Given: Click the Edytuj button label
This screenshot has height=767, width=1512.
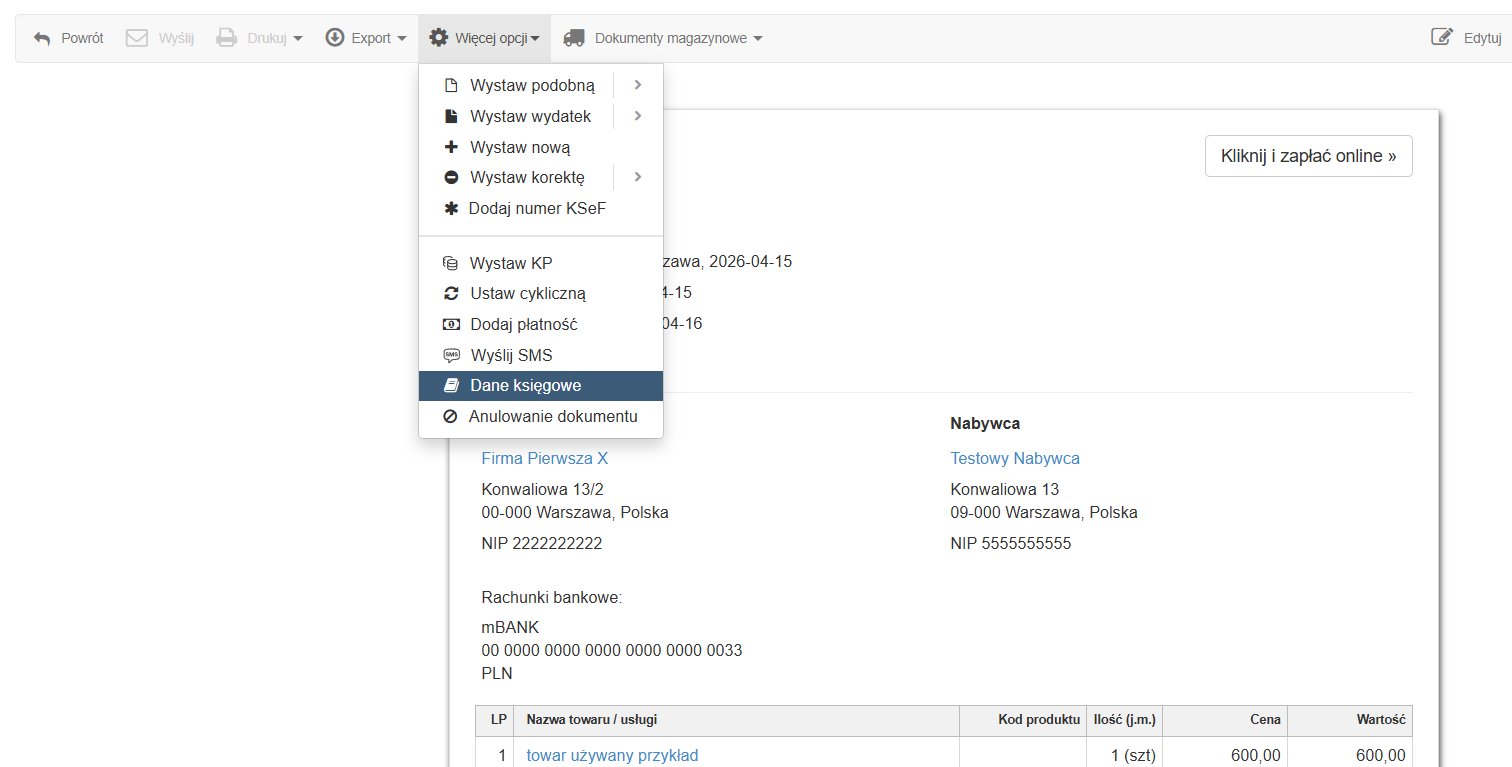Looking at the screenshot, I should 1483,39.
